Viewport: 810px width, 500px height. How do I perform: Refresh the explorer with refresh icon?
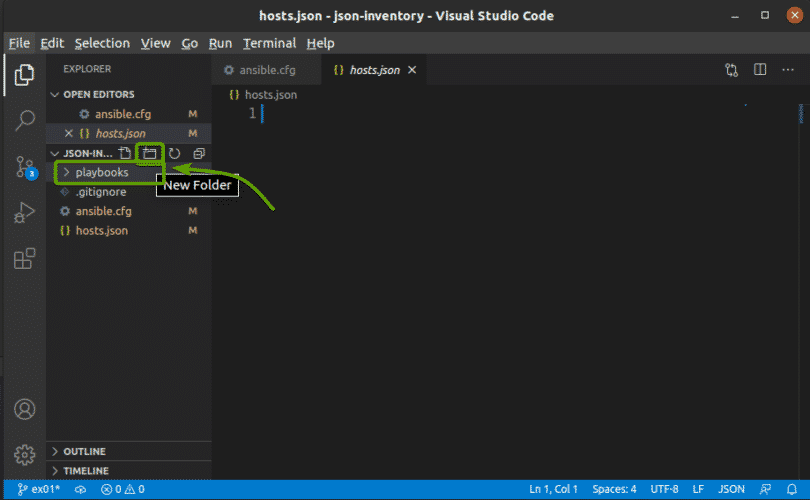(175, 153)
